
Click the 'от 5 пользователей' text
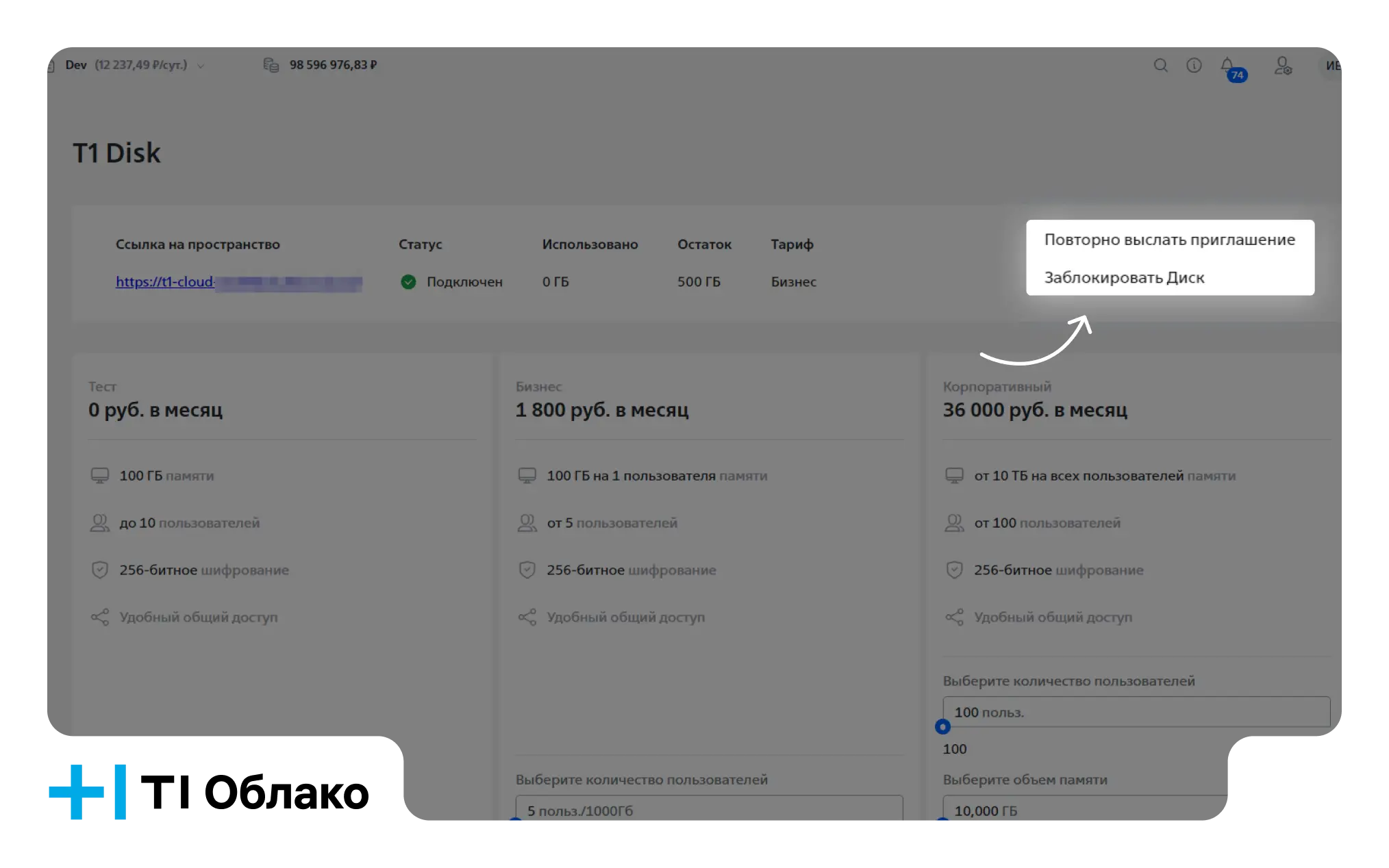(x=612, y=523)
